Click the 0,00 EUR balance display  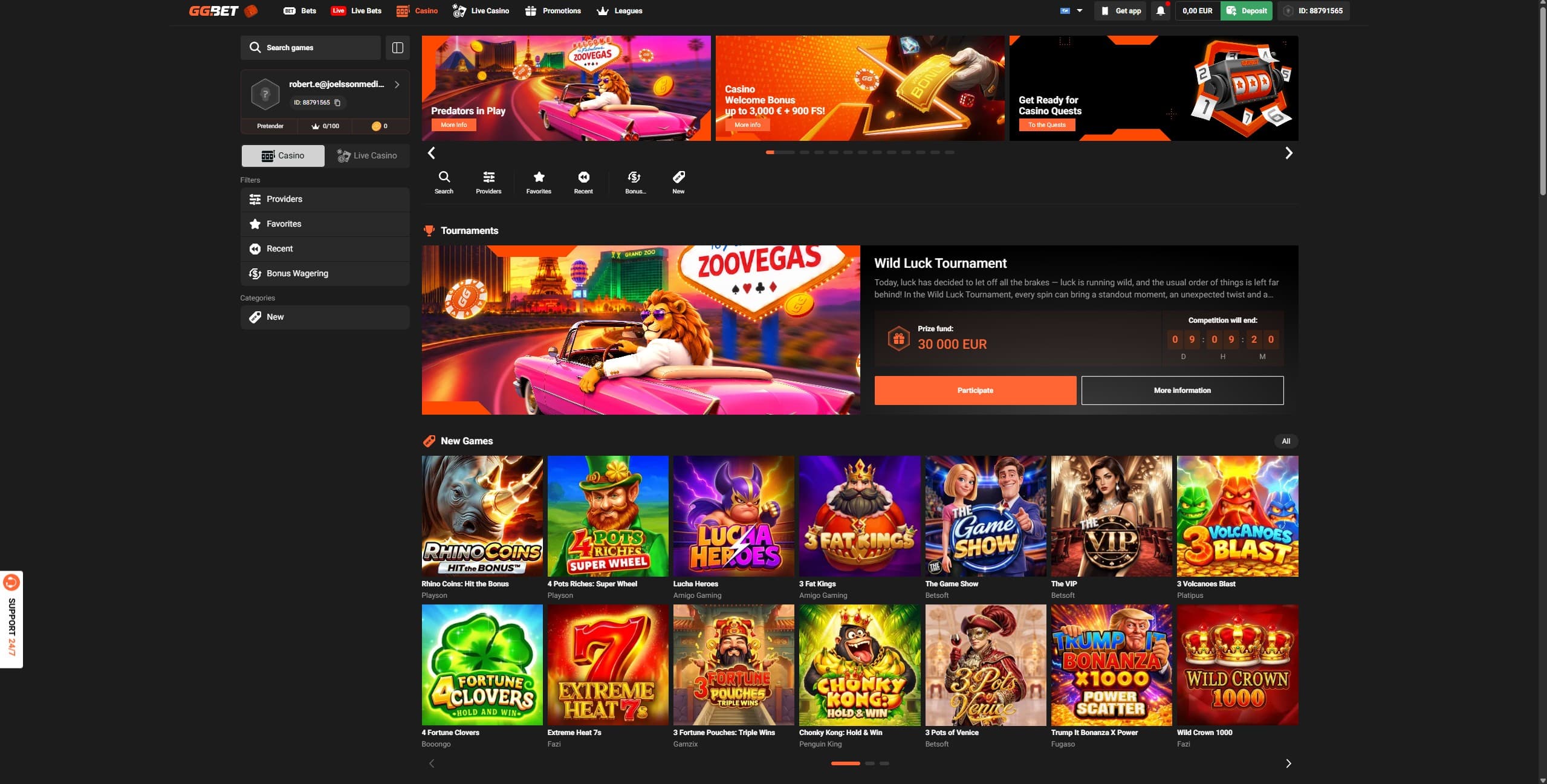click(1197, 11)
